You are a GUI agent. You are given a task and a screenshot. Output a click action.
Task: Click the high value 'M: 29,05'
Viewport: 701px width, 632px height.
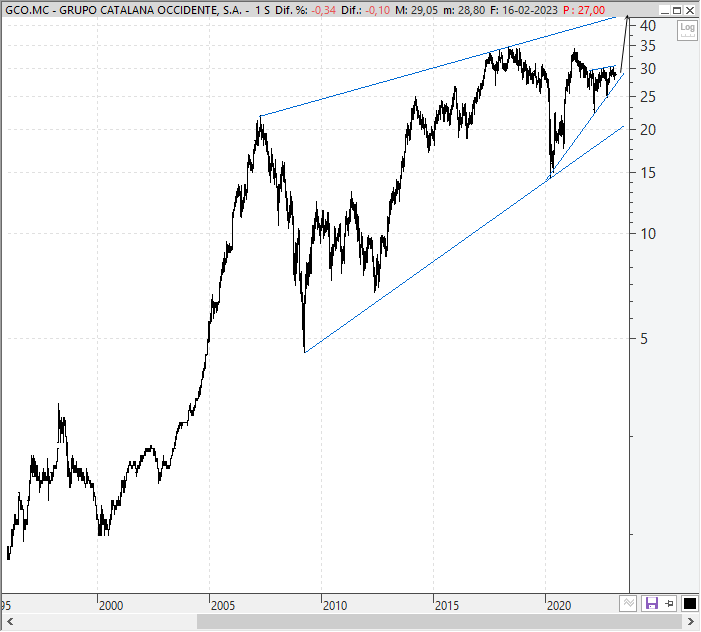(416, 10)
